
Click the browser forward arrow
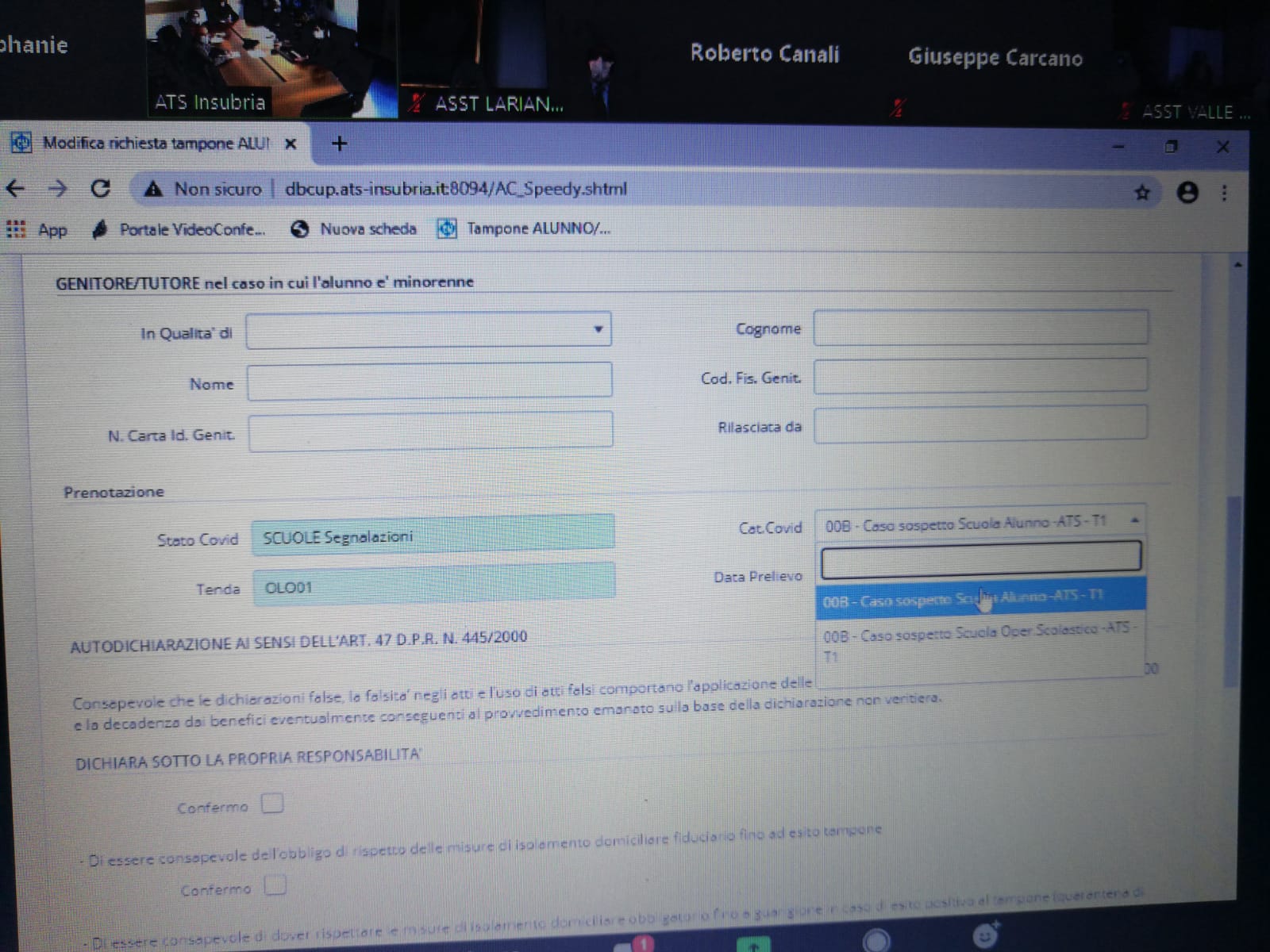click(x=57, y=189)
